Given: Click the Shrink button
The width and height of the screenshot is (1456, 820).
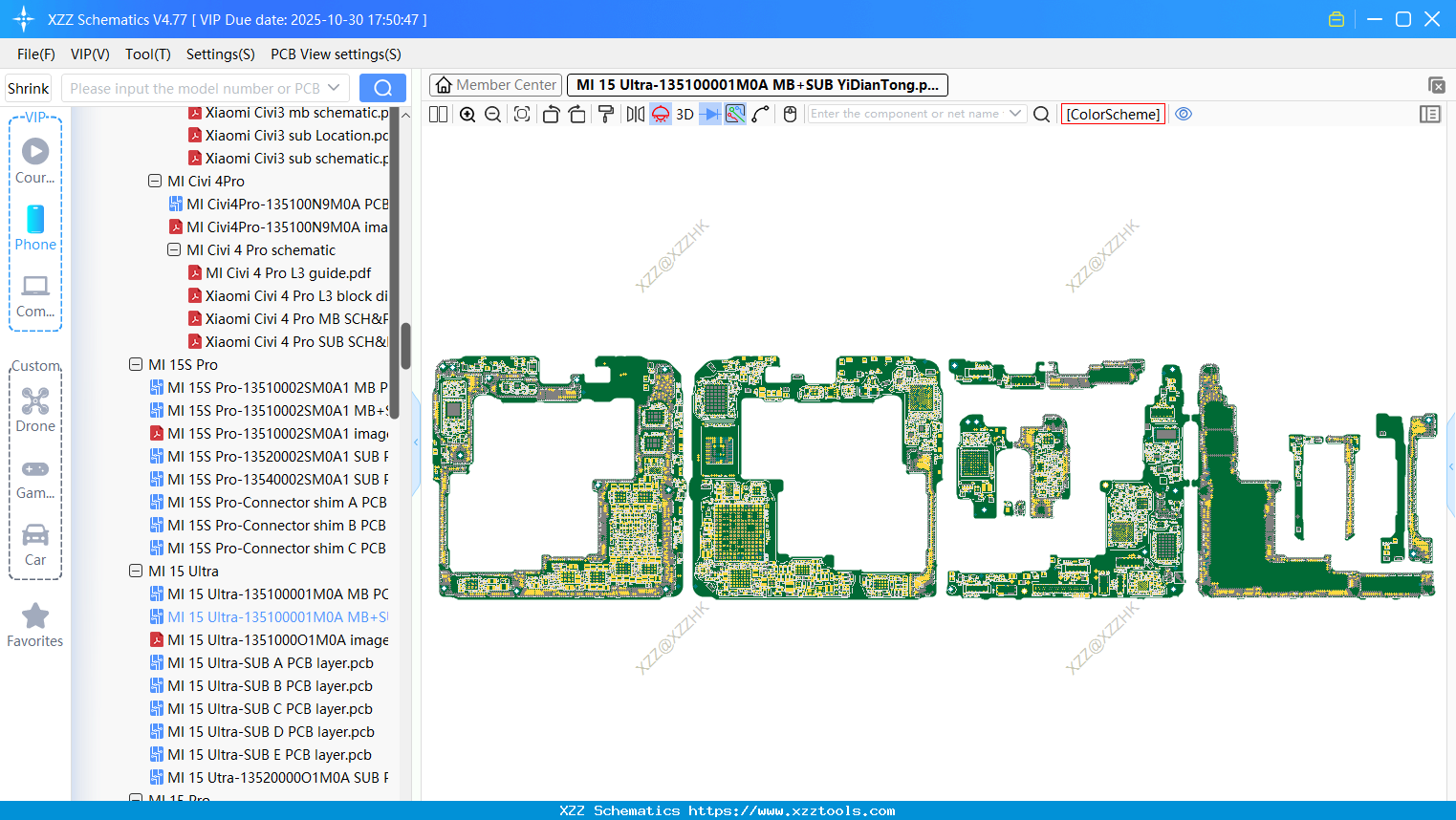Looking at the screenshot, I should [28, 88].
